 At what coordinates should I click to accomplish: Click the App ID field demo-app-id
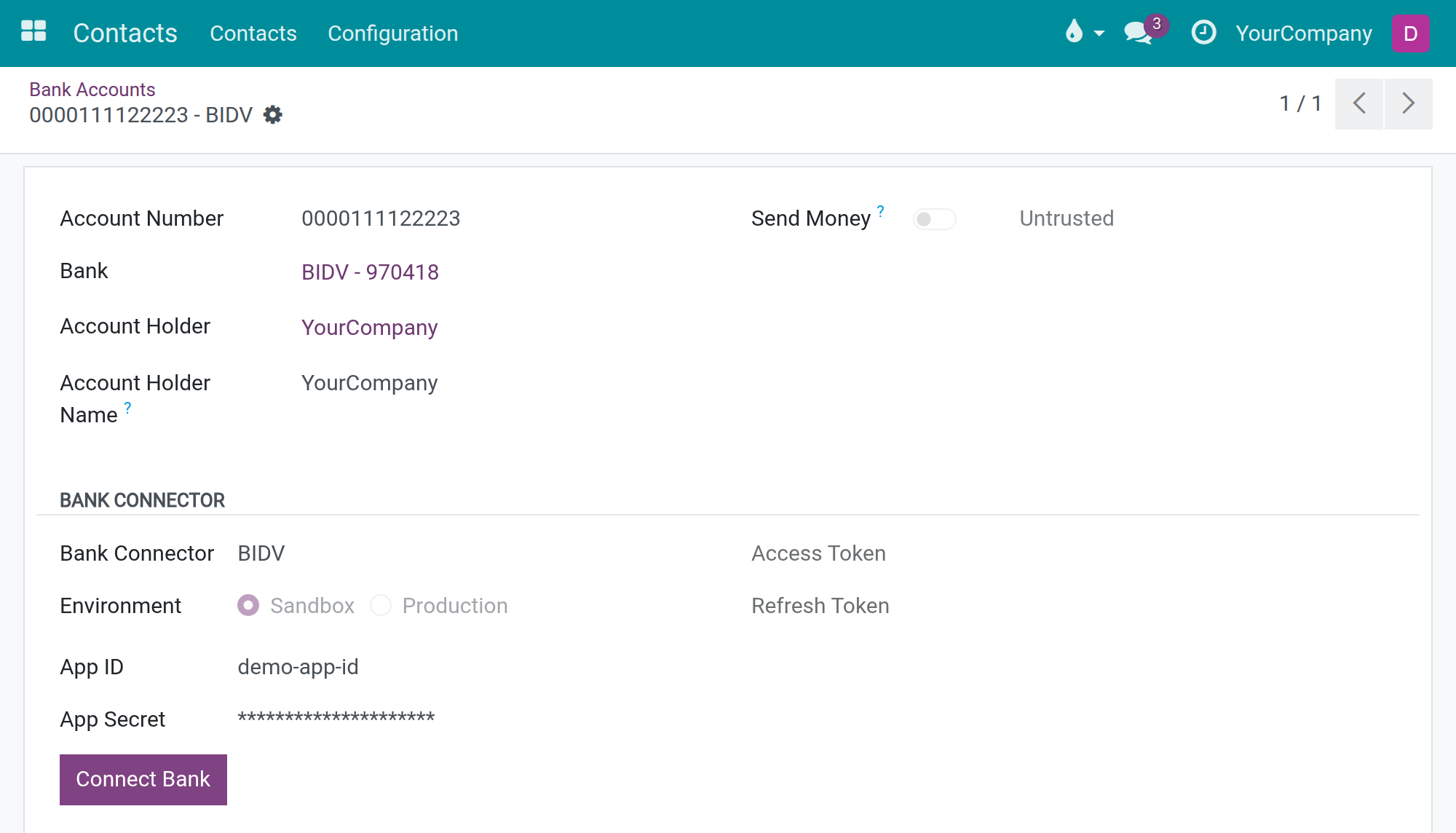click(298, 667)
